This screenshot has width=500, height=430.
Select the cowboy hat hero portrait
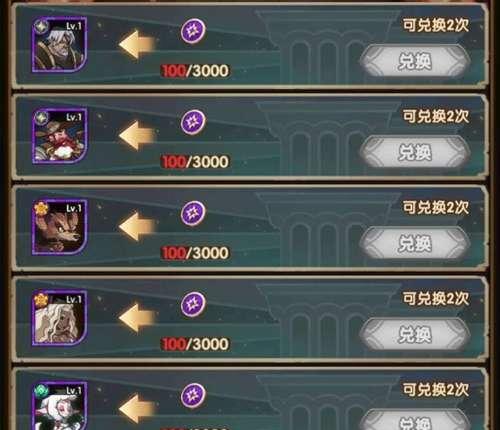(60, 136)
